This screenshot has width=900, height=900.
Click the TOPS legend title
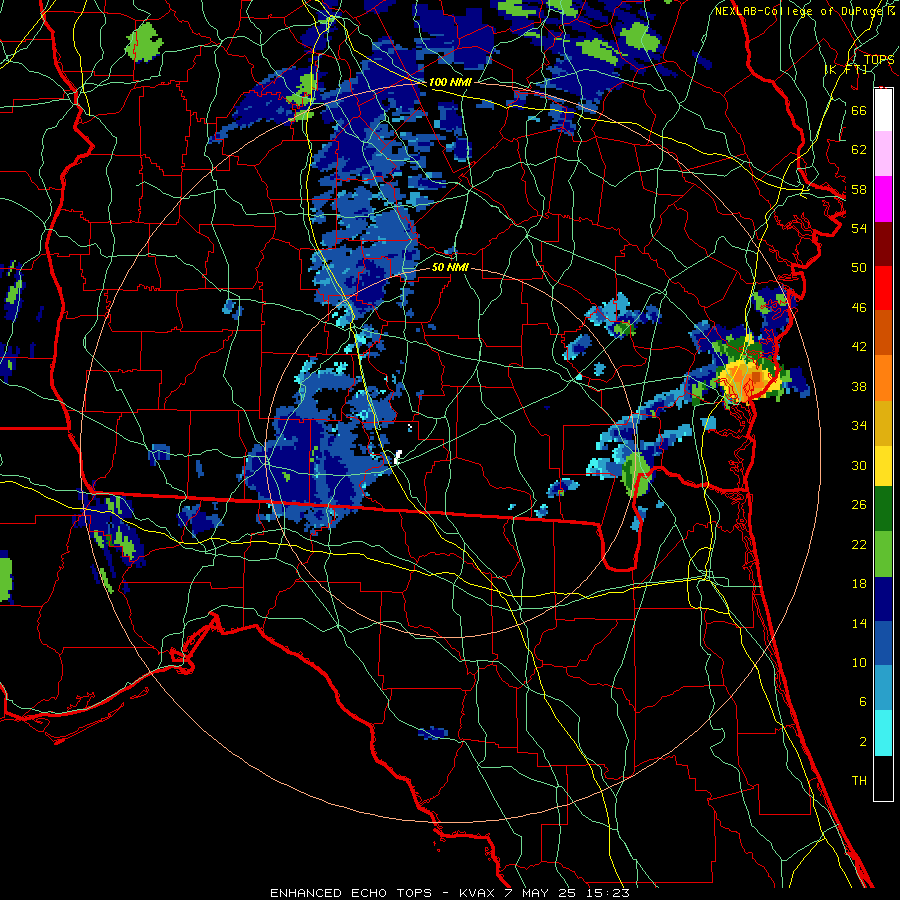(x=879, y=60)
